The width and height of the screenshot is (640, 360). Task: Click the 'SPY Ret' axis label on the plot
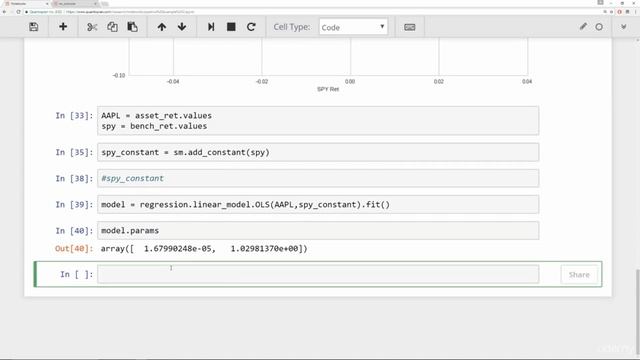pos(328,89)
